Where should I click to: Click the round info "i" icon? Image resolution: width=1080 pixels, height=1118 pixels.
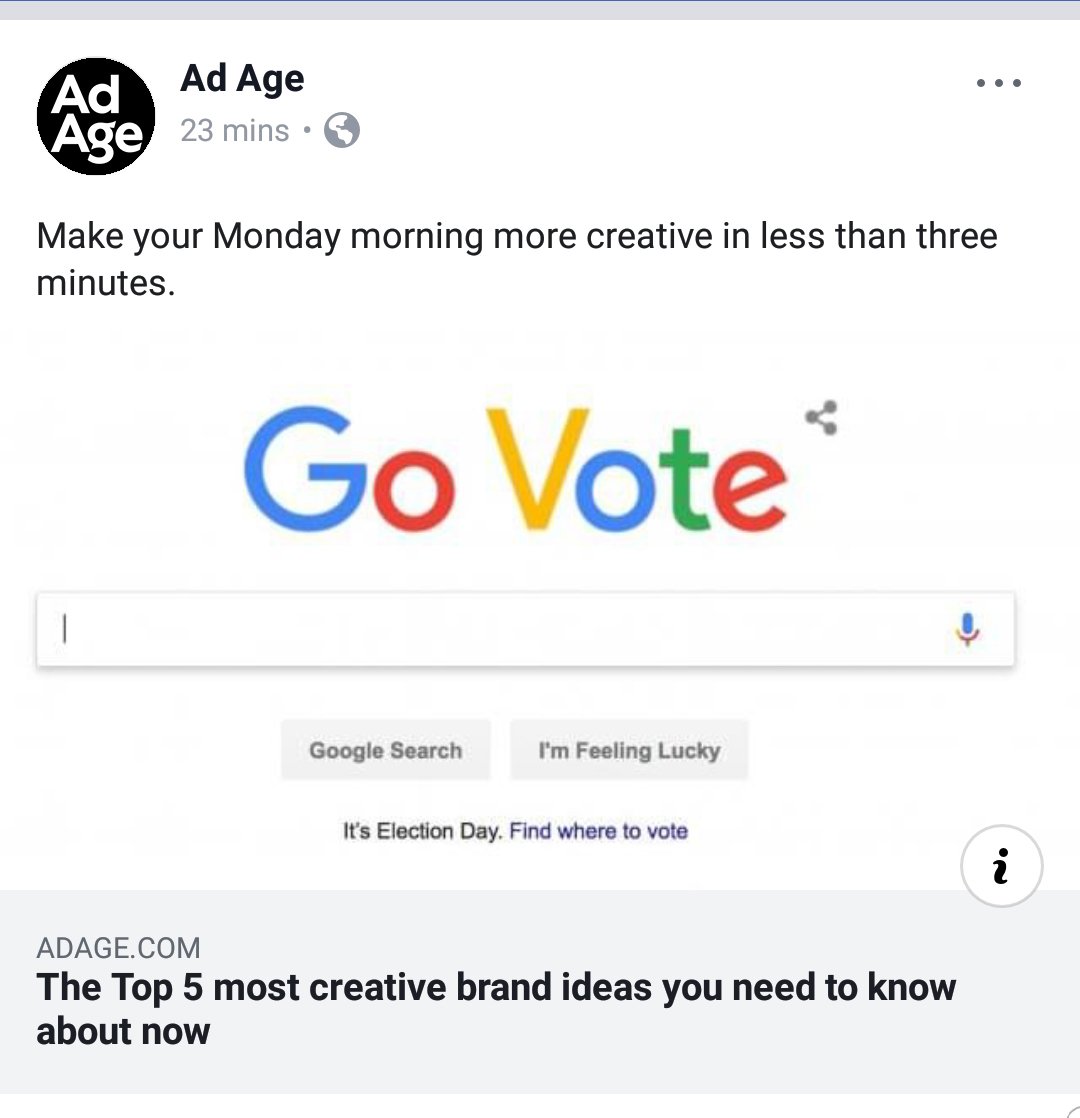(x=1001, y=867)
